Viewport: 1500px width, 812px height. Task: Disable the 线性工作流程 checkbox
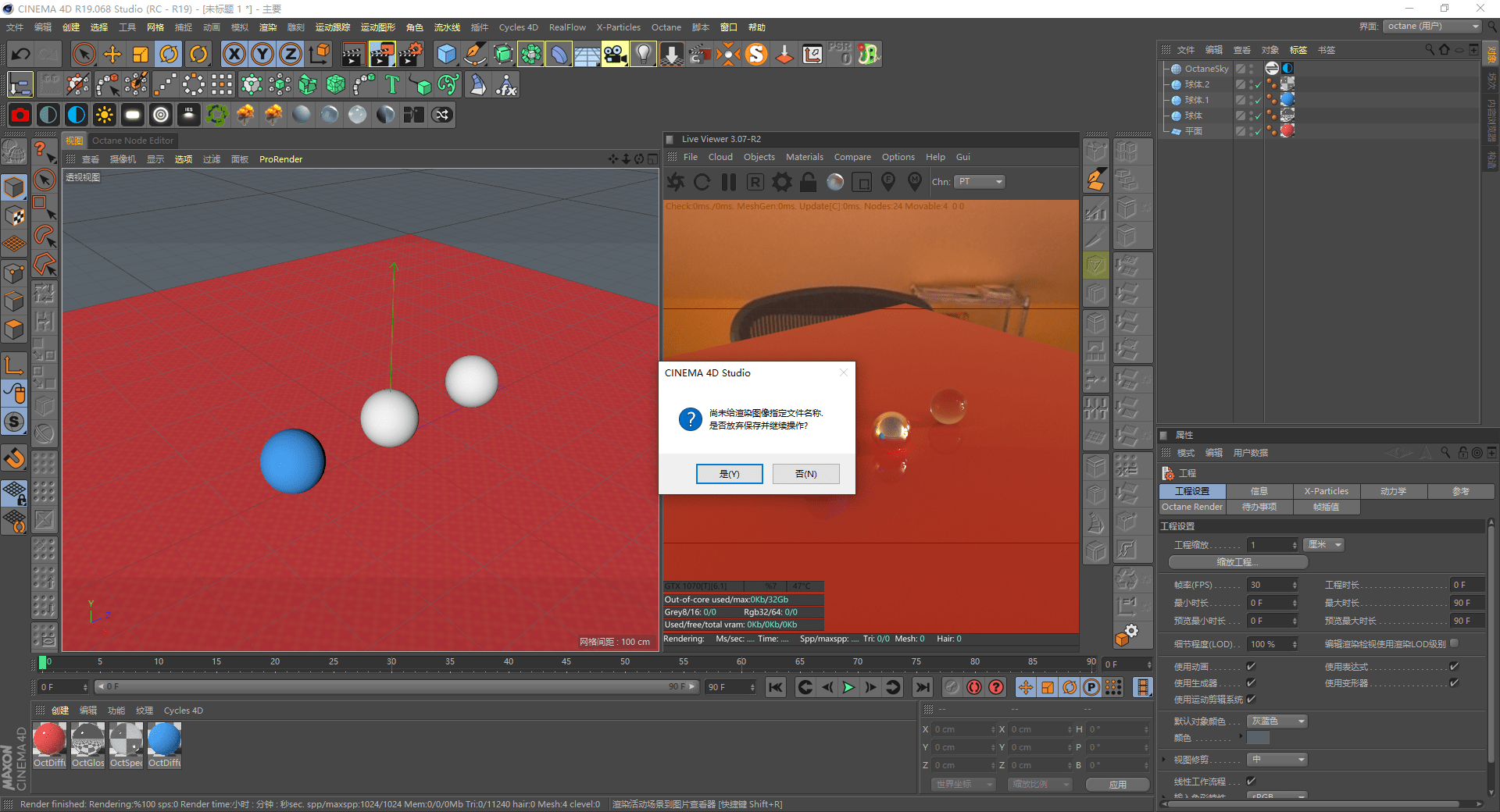[1251, 781]
